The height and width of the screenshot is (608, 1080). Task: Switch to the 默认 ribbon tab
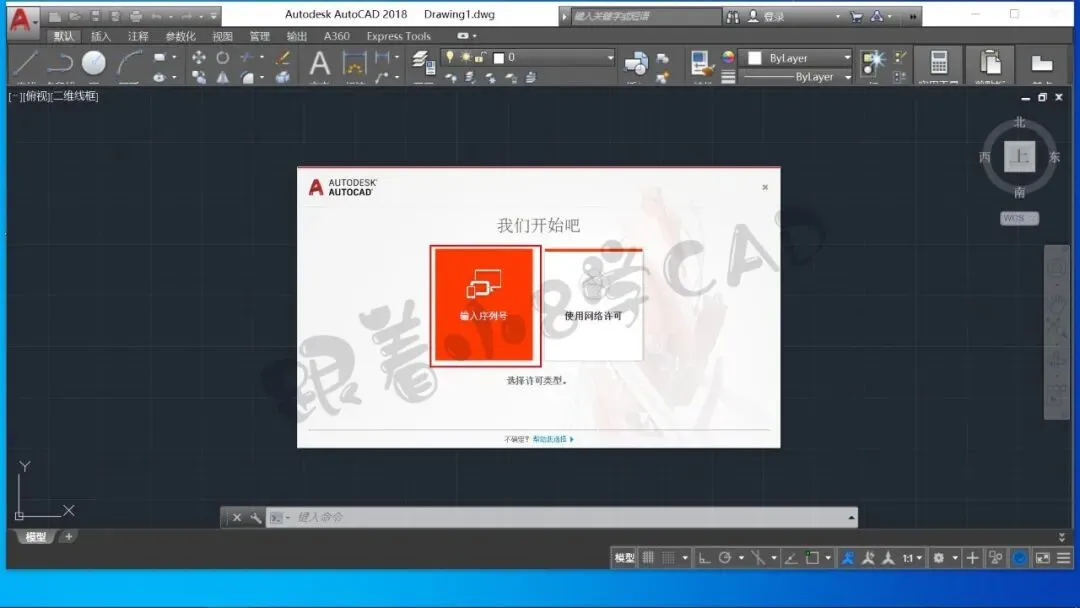(63, 36)
